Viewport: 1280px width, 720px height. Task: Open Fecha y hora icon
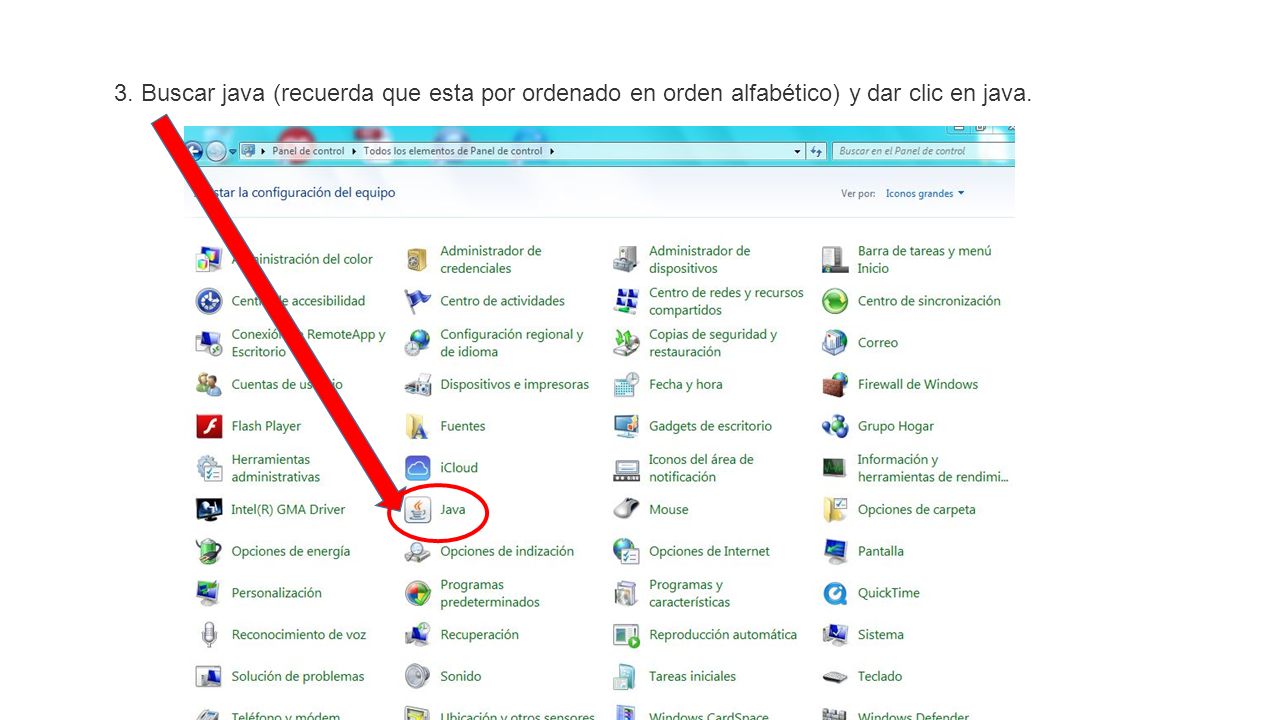(x=626, y=385)
